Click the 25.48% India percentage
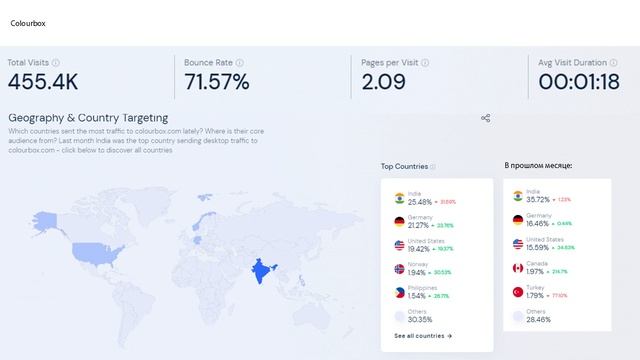Viewport: 640px width, 360px height. [420, 202]
